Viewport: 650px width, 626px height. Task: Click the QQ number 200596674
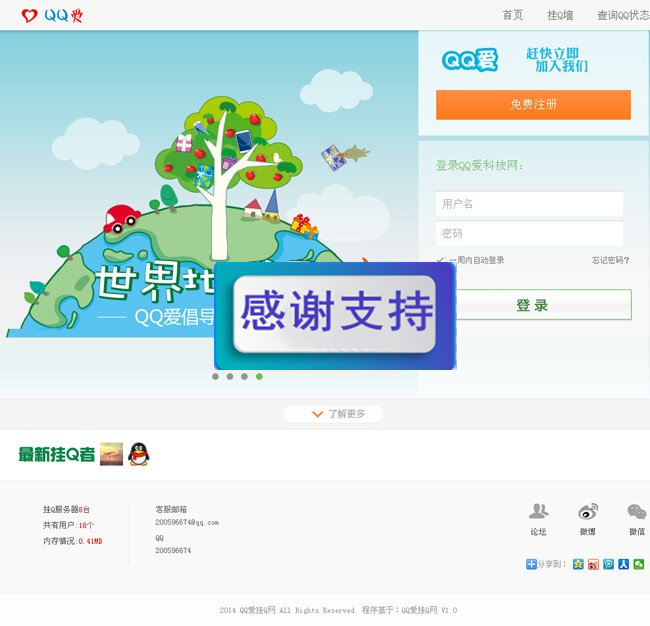tap(173, 551)
